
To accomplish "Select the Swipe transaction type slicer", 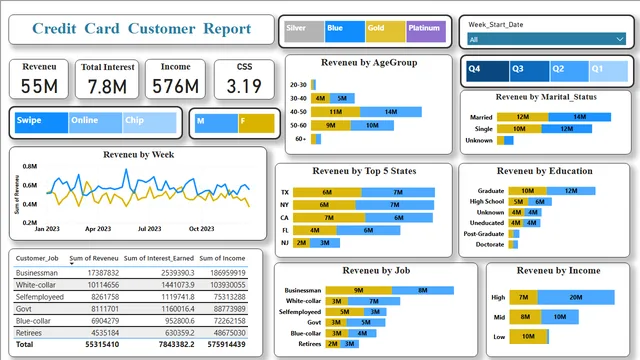I will 41,123.
